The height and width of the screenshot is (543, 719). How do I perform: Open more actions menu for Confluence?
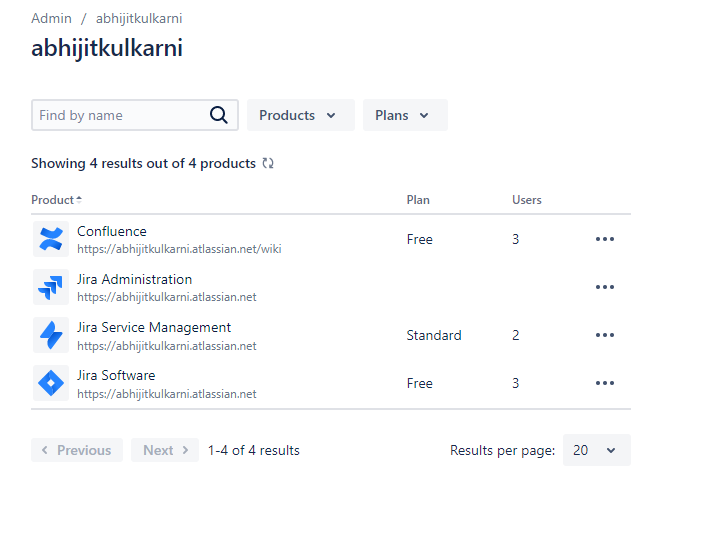[605, 239]
